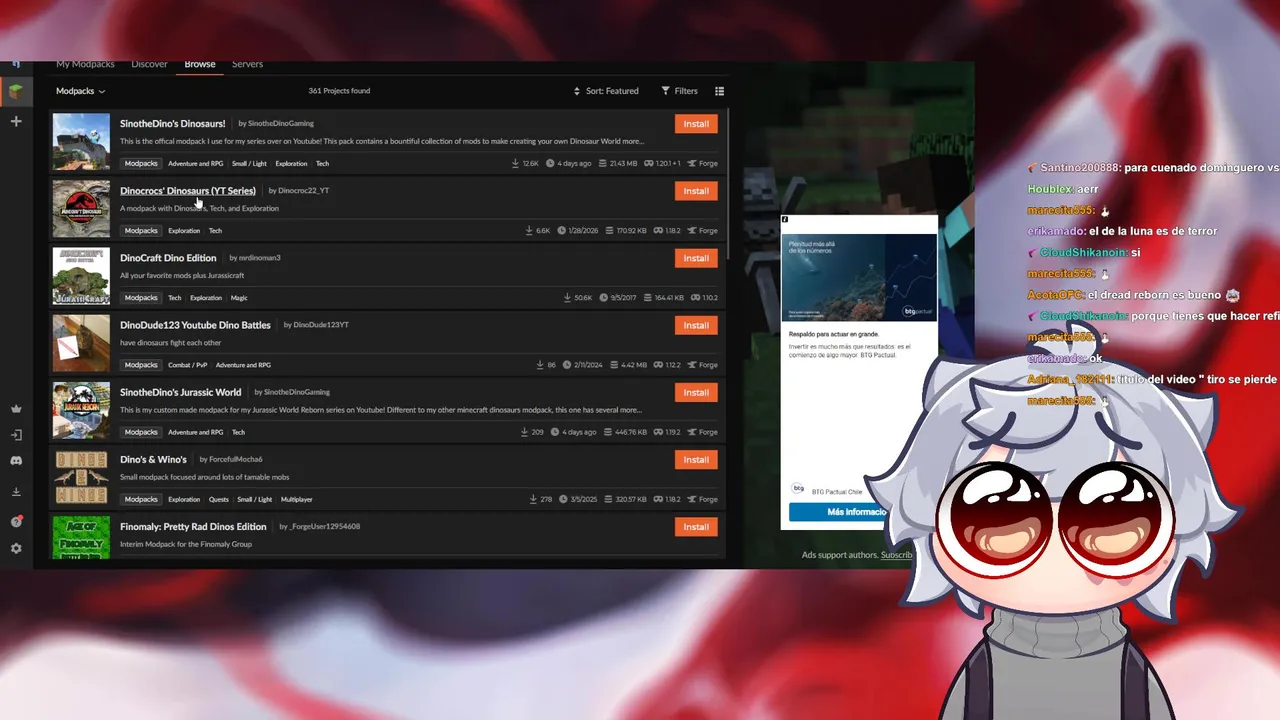Click Modpacks tag on Dinocrocs' Dinosaurs row
The image size is (1280, 720).
tap(141, 230)
